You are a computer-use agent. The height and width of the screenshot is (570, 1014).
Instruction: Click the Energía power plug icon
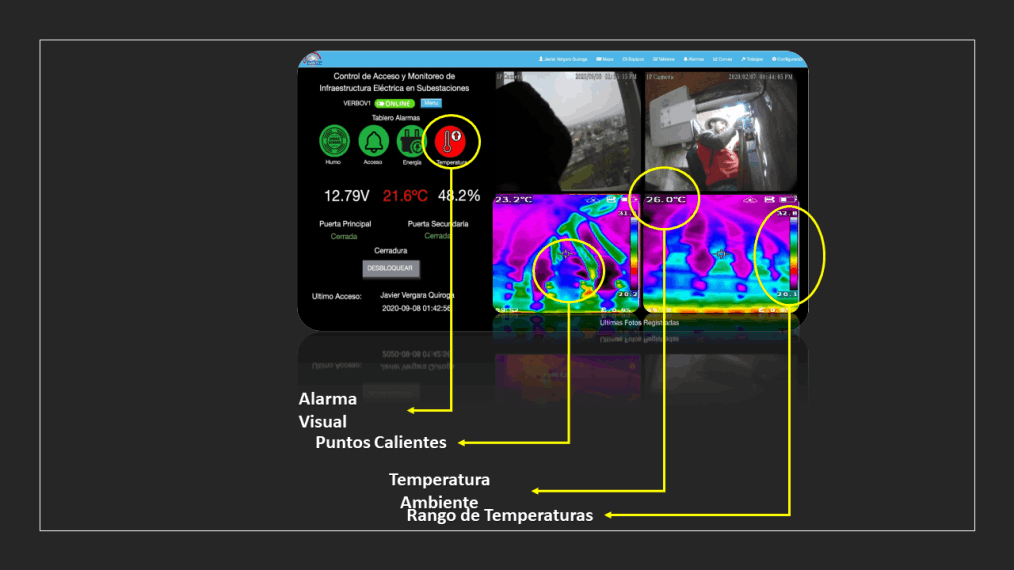click(x=412, y=139)
